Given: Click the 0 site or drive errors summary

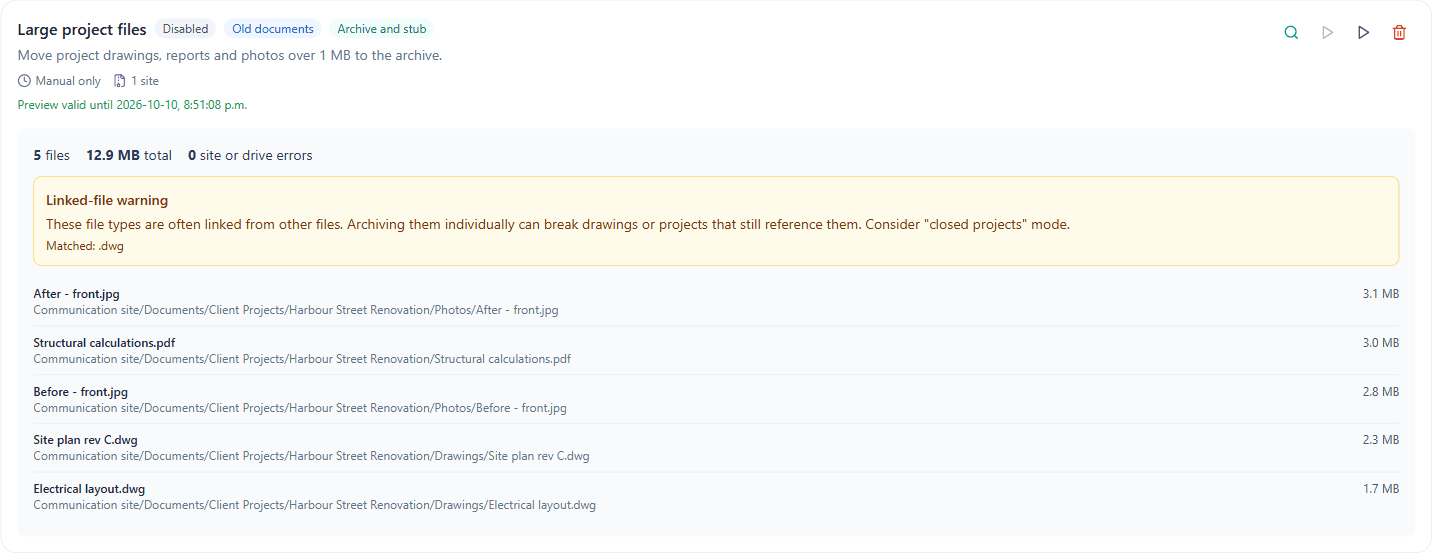Looking at the screenshot, I should [x=250, y=156].
